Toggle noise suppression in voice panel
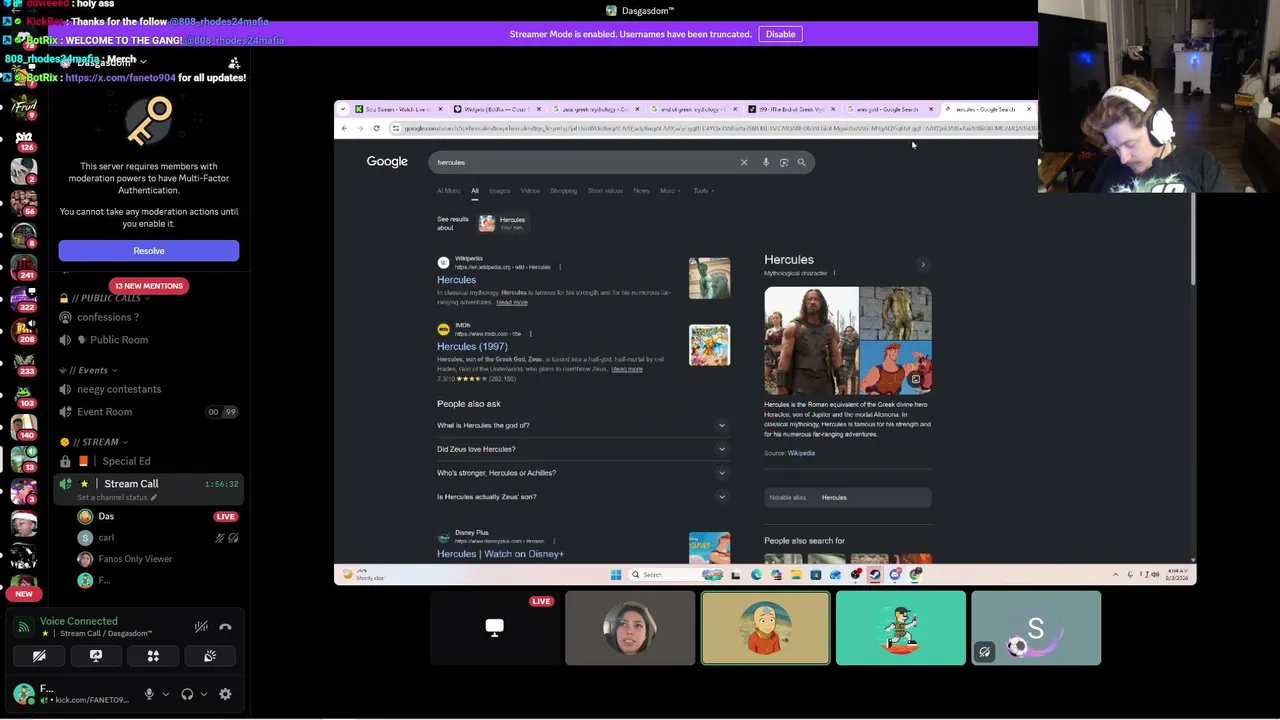1280x720 pixels. tap(201, 627)
